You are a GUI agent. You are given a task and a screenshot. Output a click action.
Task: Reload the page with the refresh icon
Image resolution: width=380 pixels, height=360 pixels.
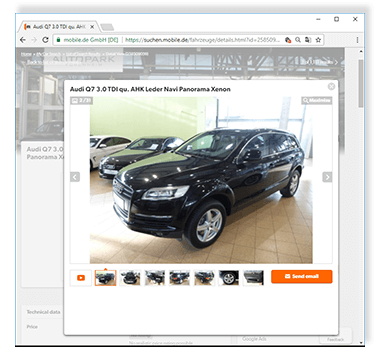click(45, 40)
